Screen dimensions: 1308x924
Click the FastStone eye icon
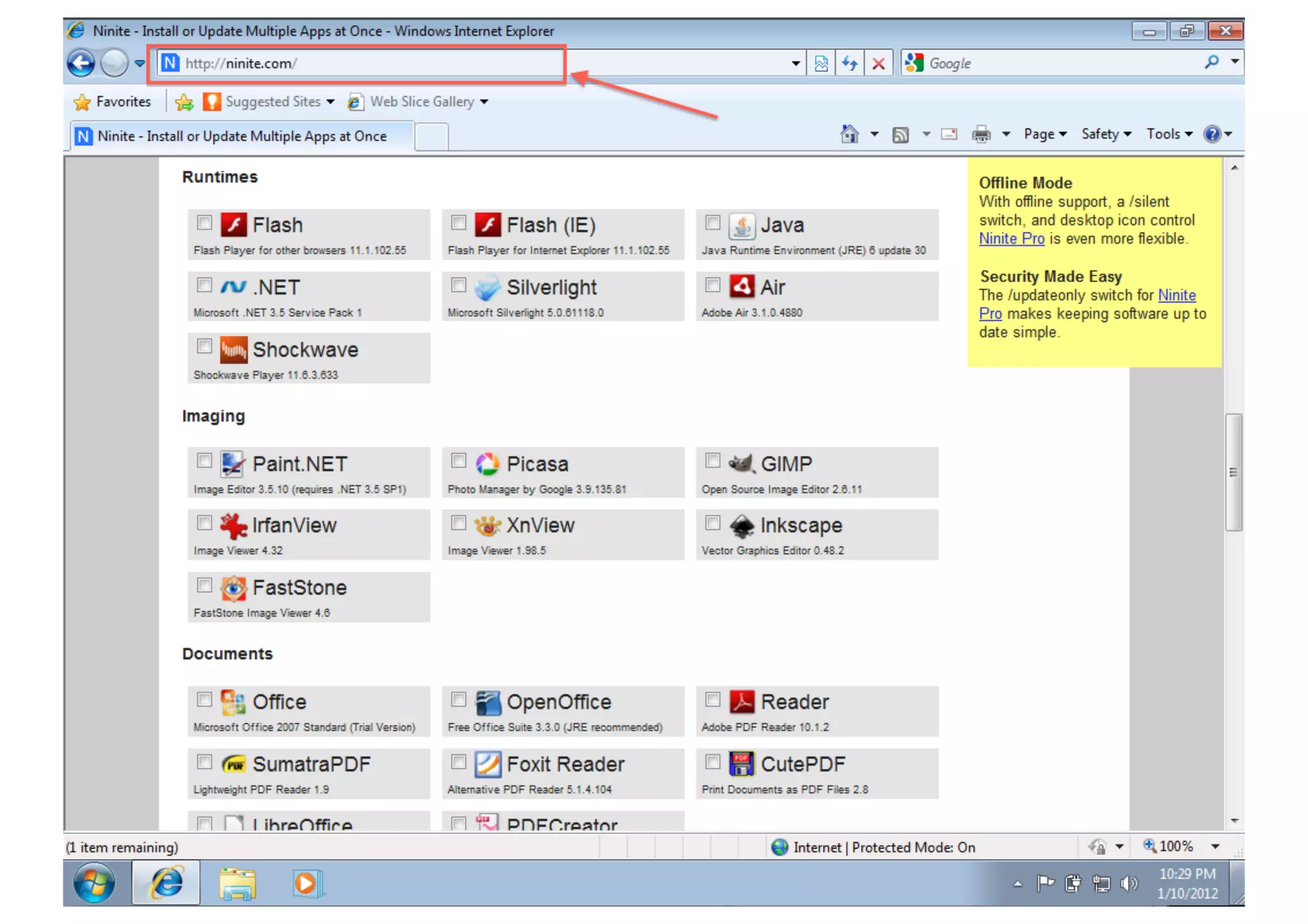click(233, 587)
